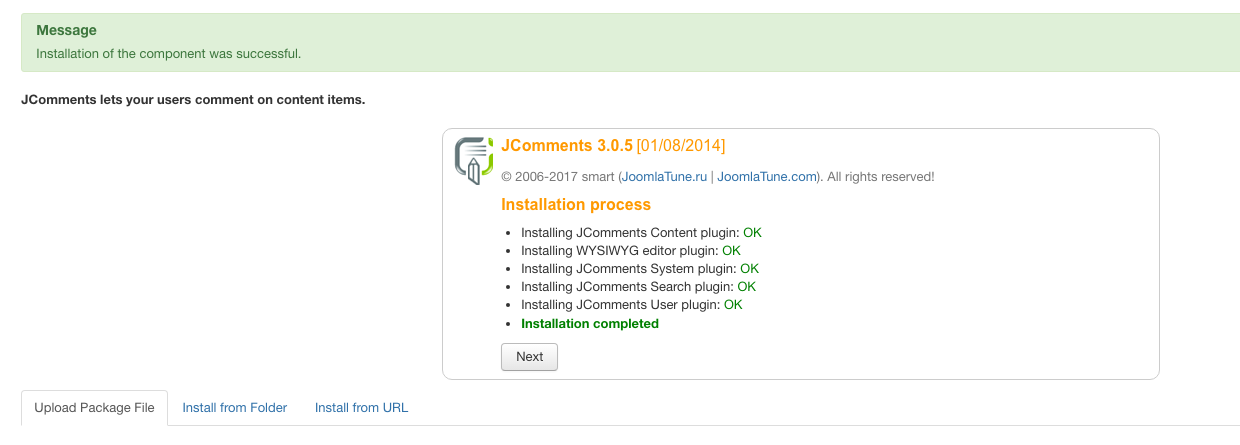The width and height of the screenshot is (1240, 445).
Task: Click the JComments Search plugin OK status
Action: tap(746, 287)
